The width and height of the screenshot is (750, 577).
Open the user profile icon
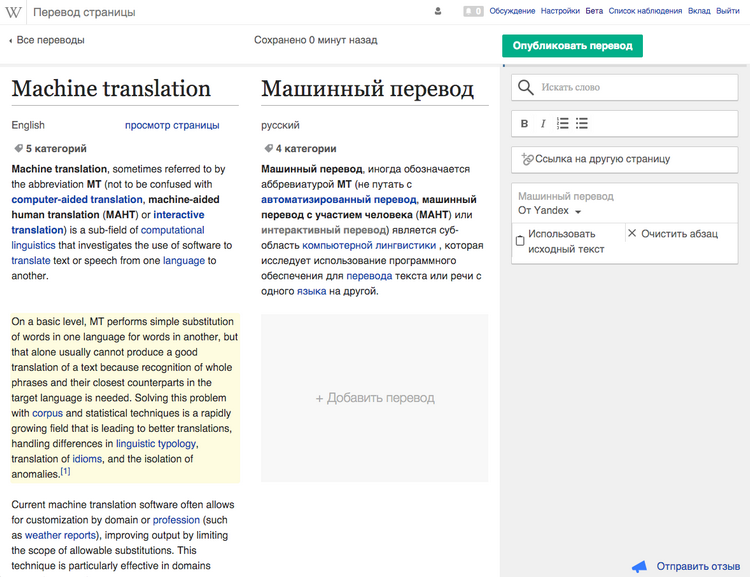[x=438, y=12]
